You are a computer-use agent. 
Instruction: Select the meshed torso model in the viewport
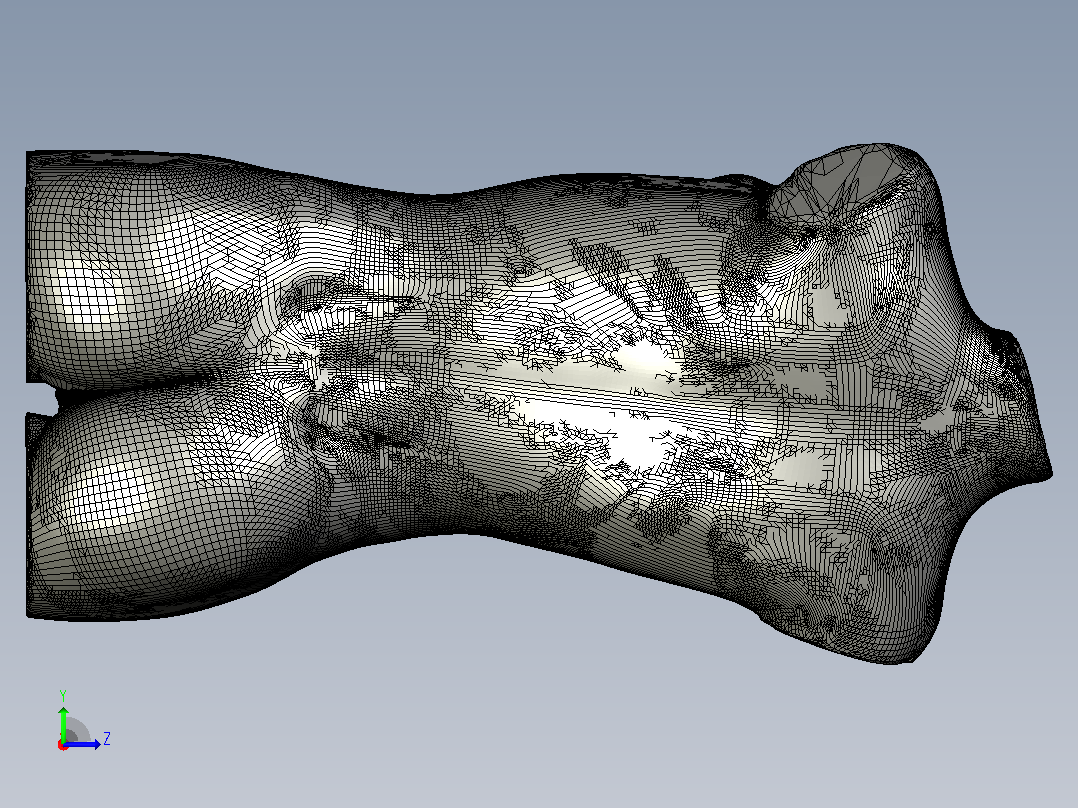point(539,404)
